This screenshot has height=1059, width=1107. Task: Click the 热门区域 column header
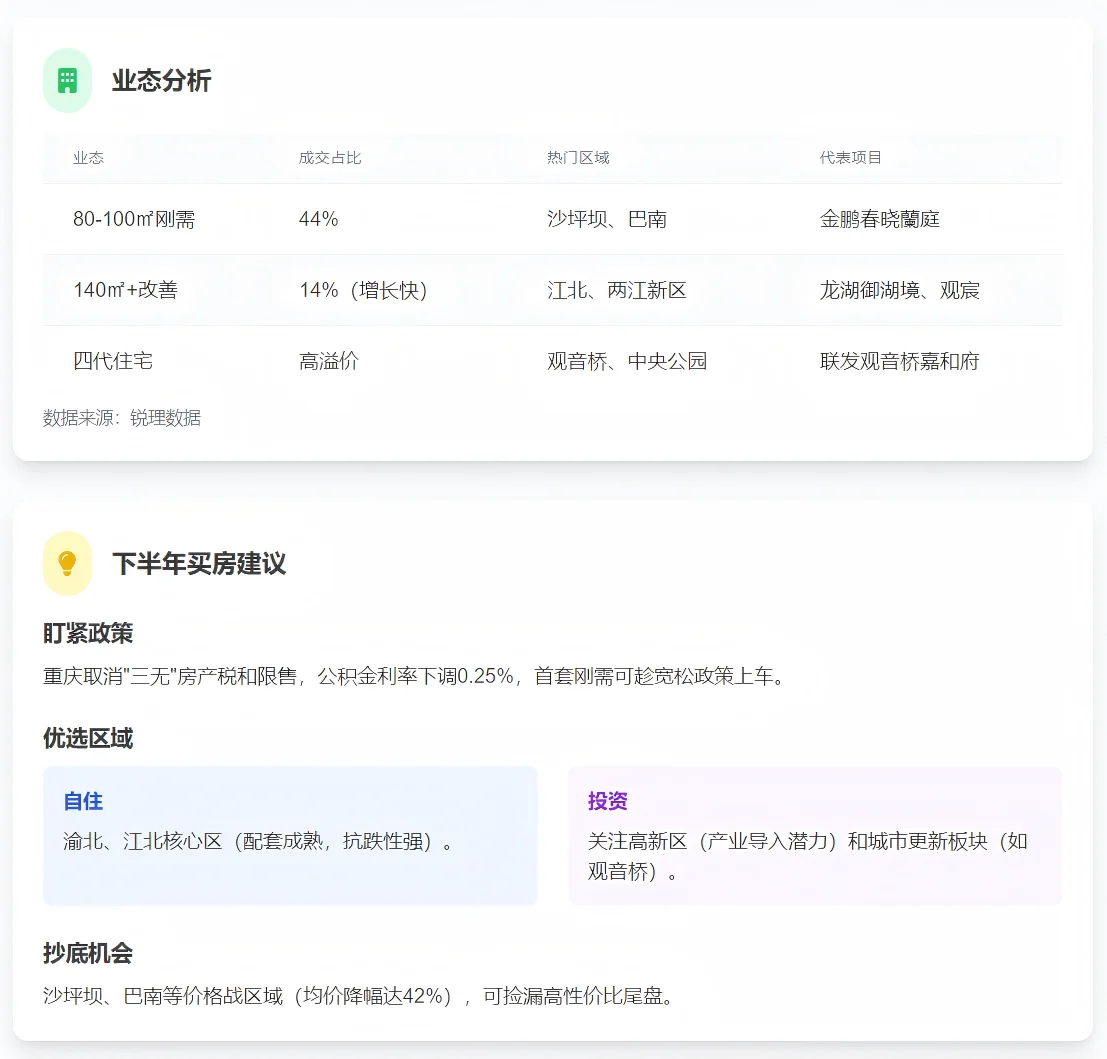[578, 157]
